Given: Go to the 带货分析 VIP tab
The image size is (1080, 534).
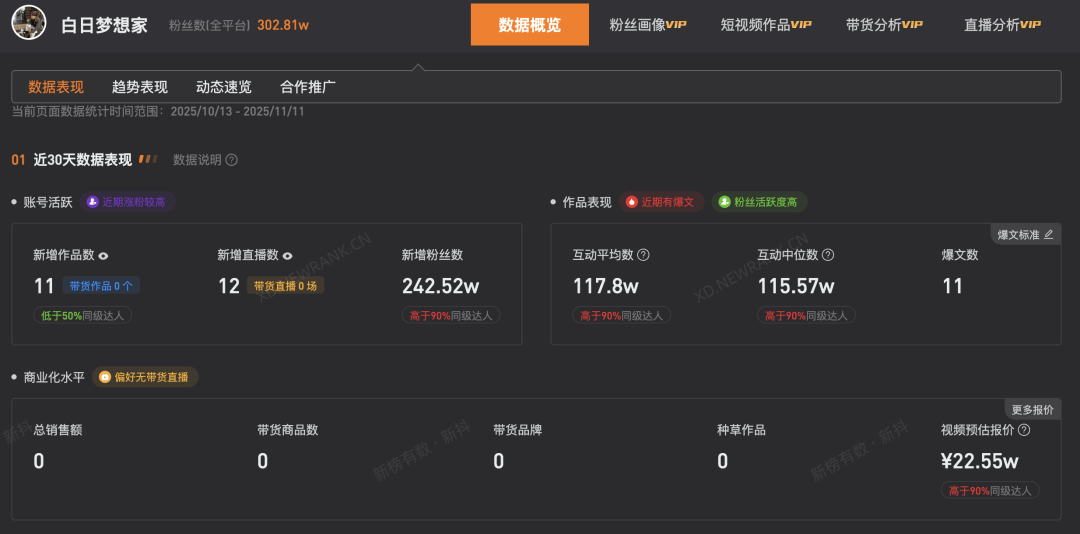Looking at the screenshot, I should click(x=884, y=25).
